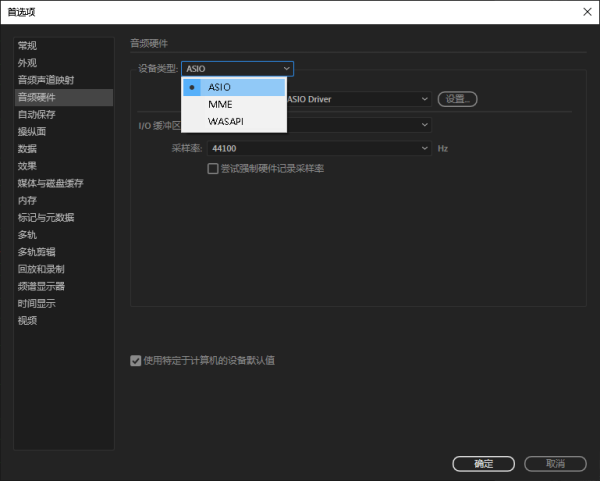This screenshot has width=600, height=481.
Task: Close the 首选项 dialog window
Action: coord(586,11)
